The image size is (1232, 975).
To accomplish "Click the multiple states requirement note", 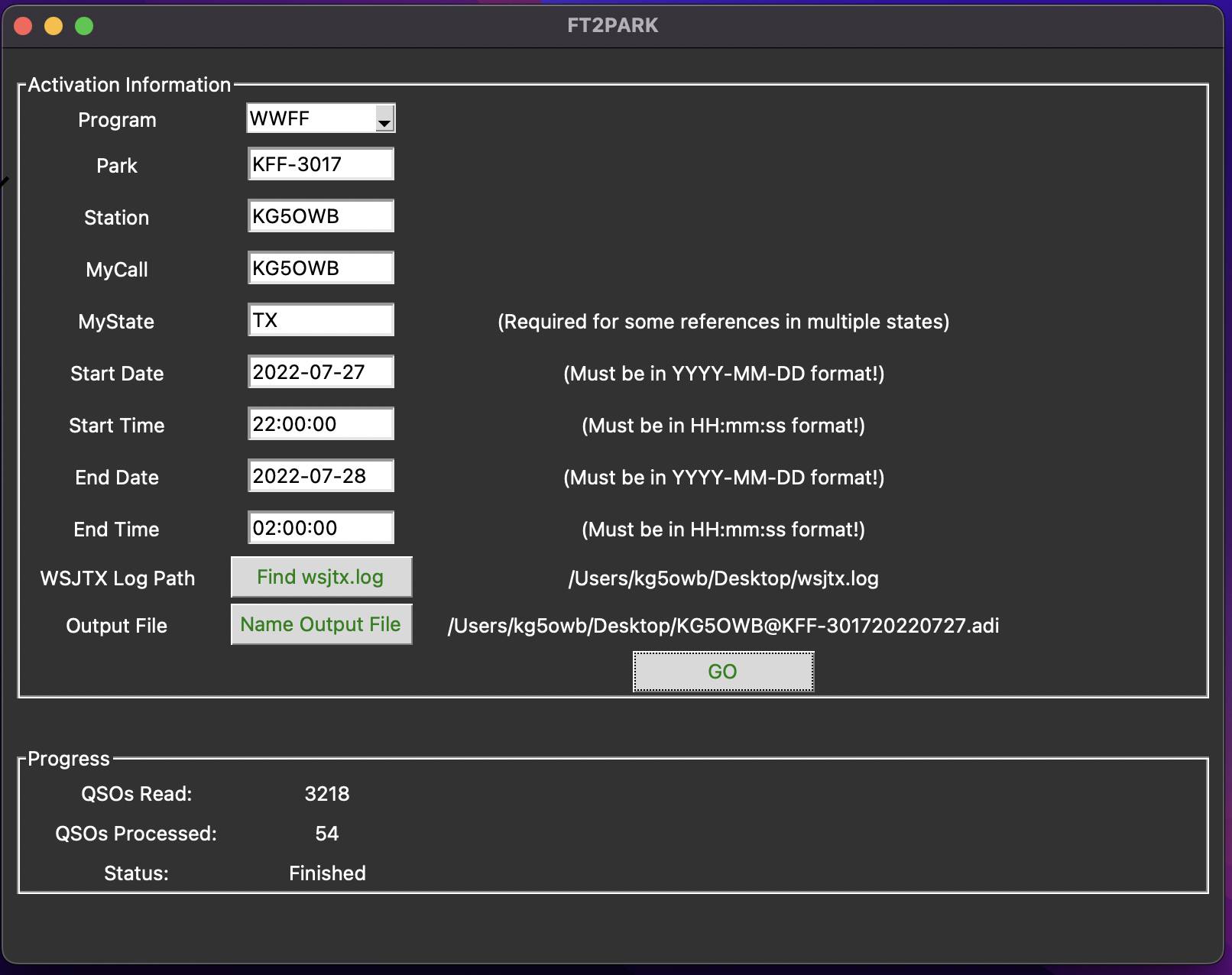I will click(x=723, y=322).
